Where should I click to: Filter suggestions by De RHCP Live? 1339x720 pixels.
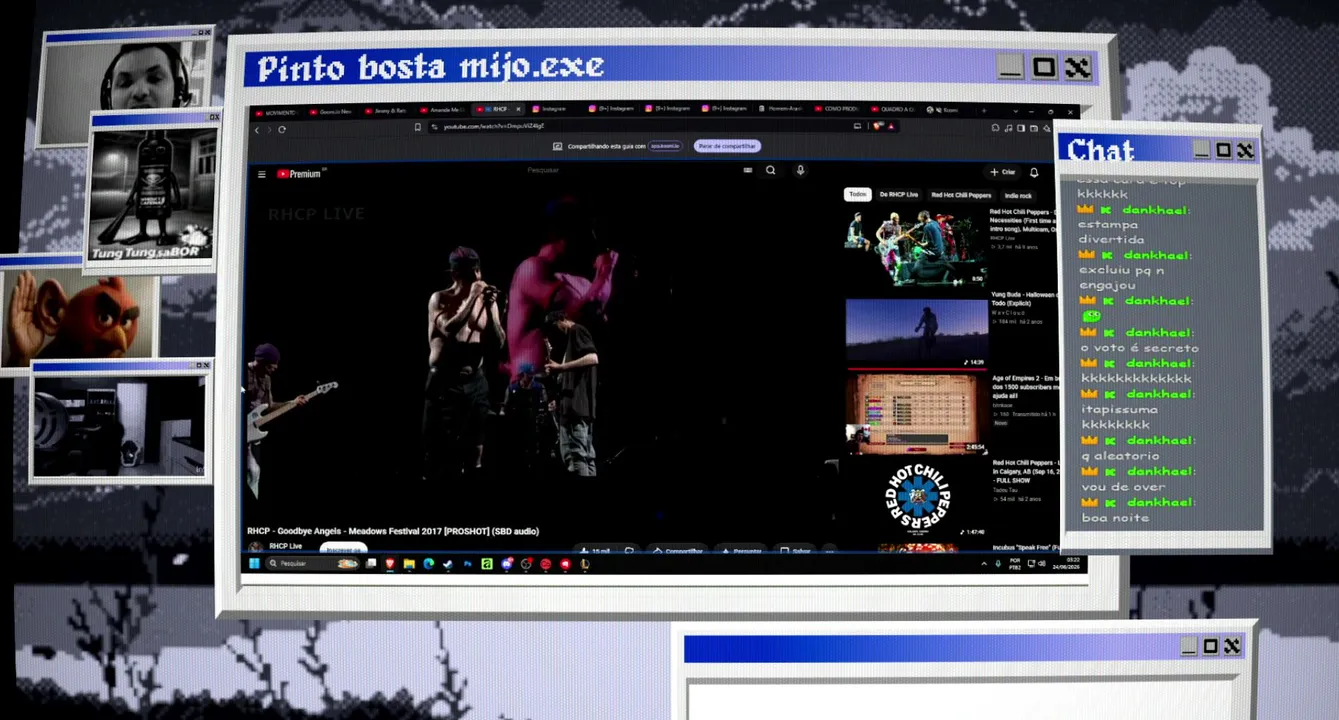coord(898,195)
